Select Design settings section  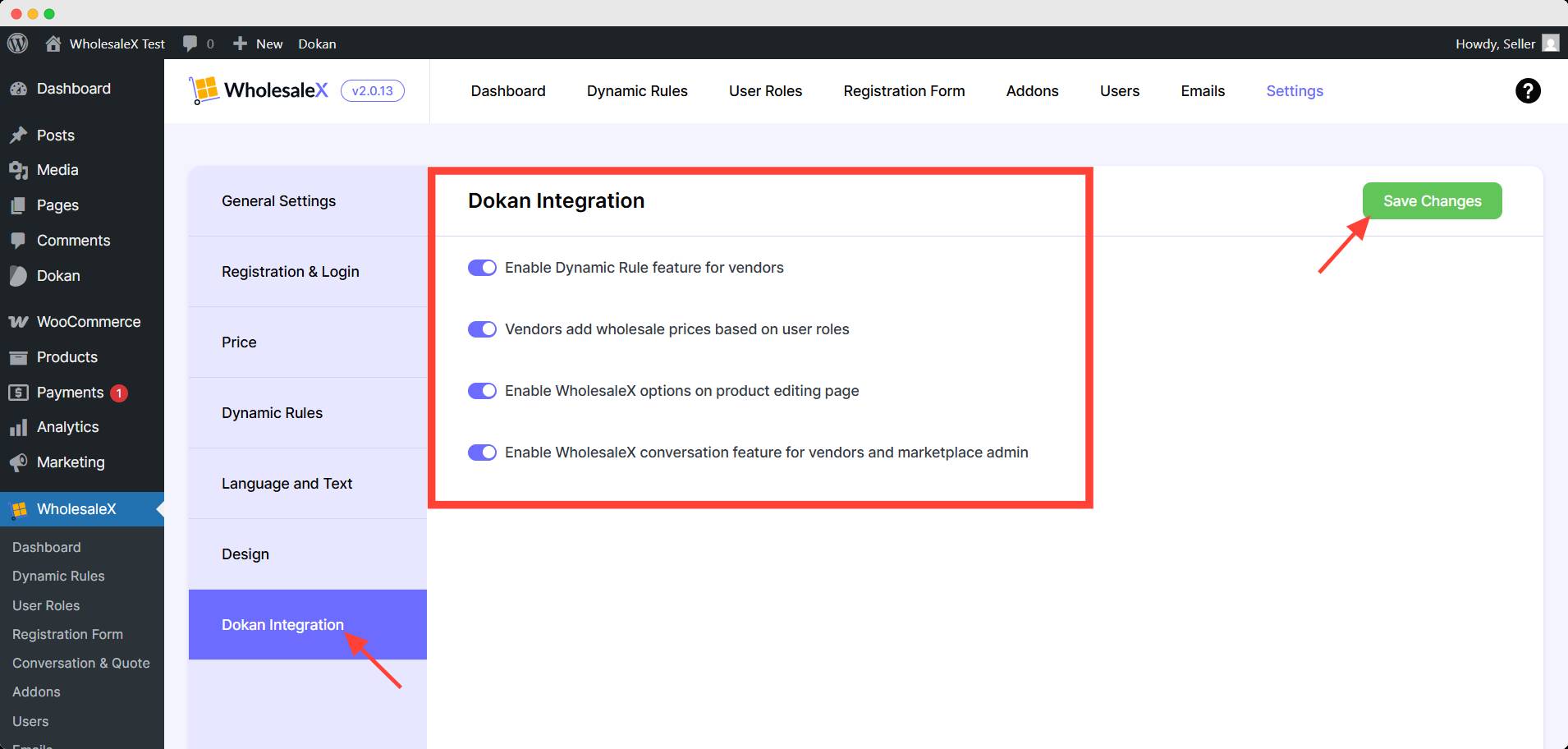(x=308, y=554)
